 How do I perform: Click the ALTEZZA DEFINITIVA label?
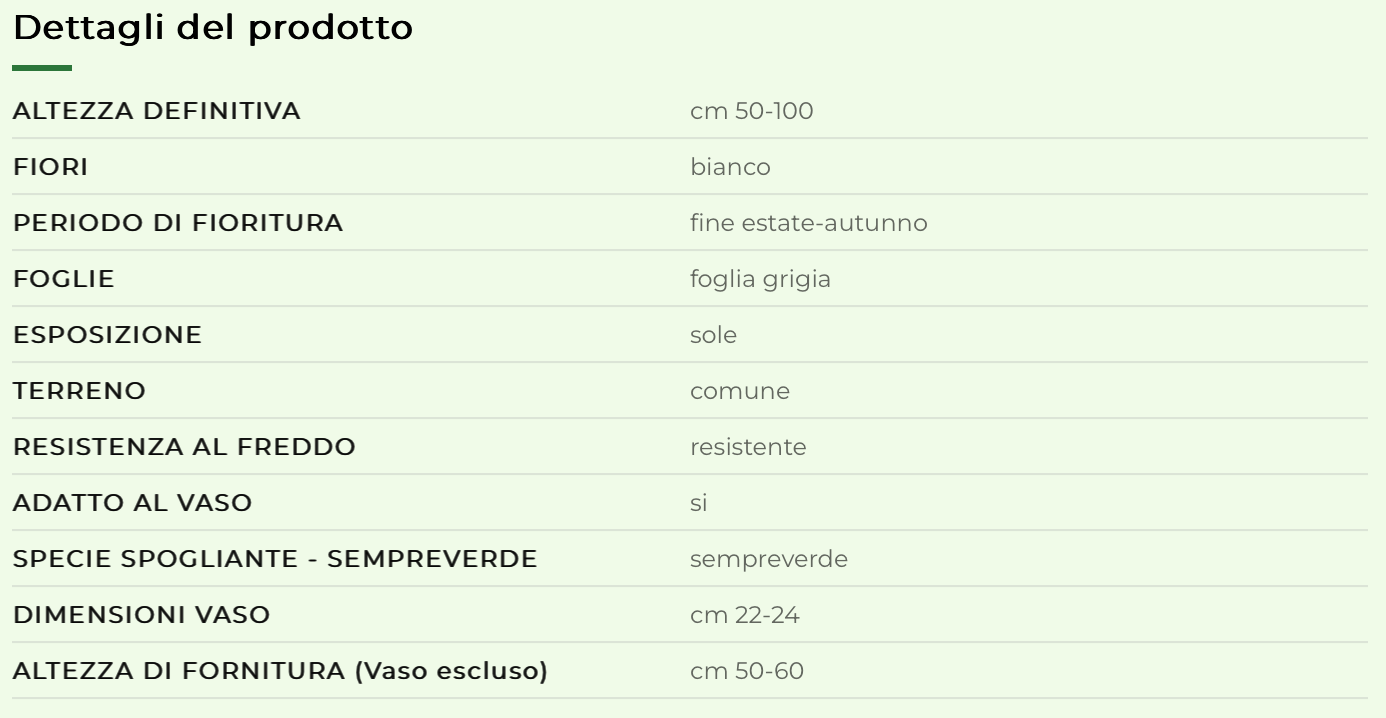point(156,111)
